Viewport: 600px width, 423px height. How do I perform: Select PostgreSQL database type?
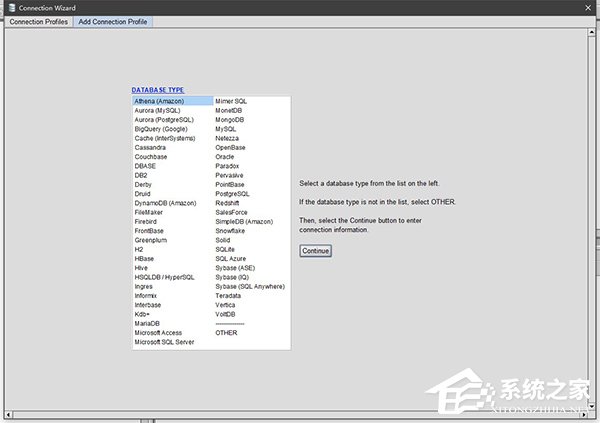point(232,194)
